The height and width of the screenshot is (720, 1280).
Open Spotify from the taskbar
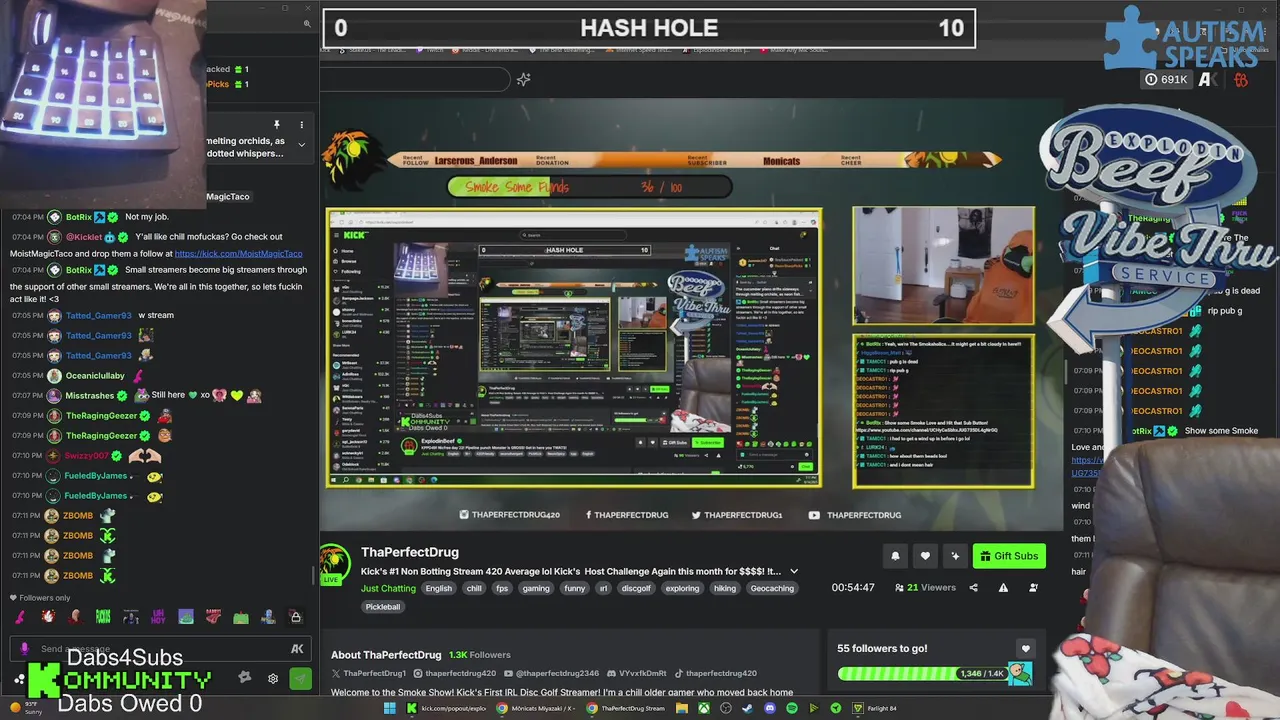tap(791, 708)
